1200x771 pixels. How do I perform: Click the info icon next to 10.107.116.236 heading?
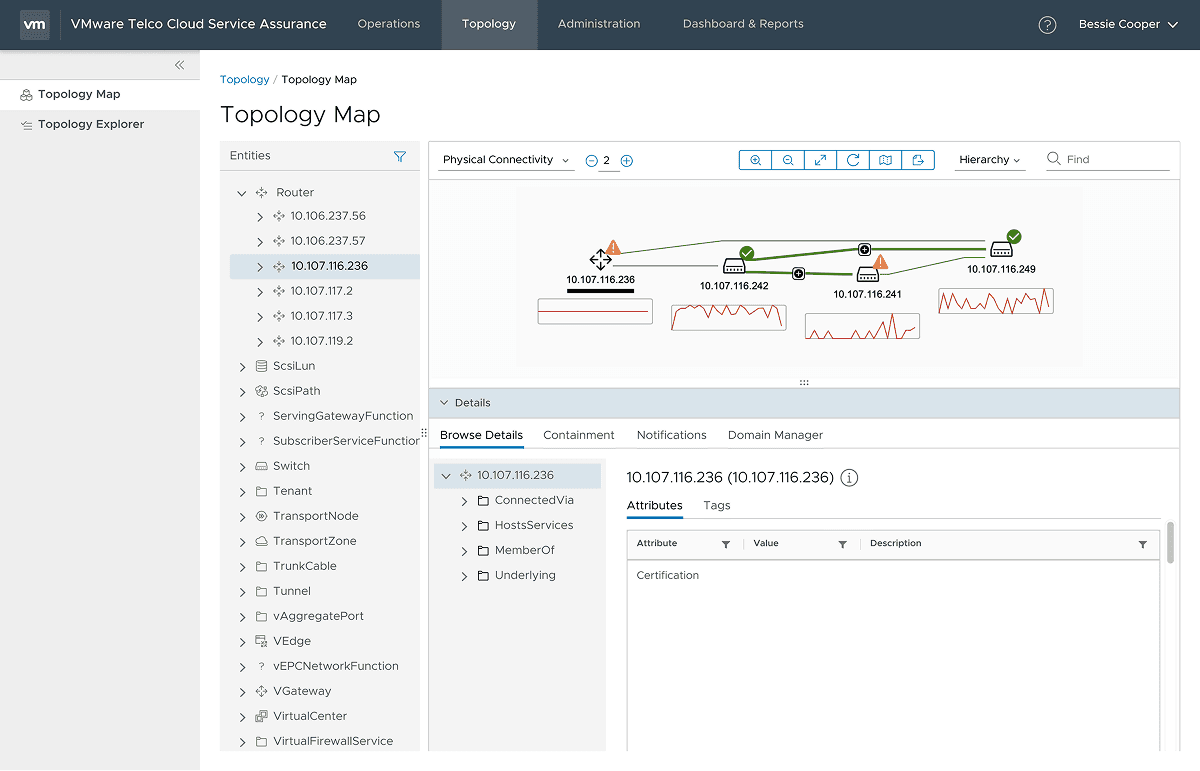click(848, 477)
